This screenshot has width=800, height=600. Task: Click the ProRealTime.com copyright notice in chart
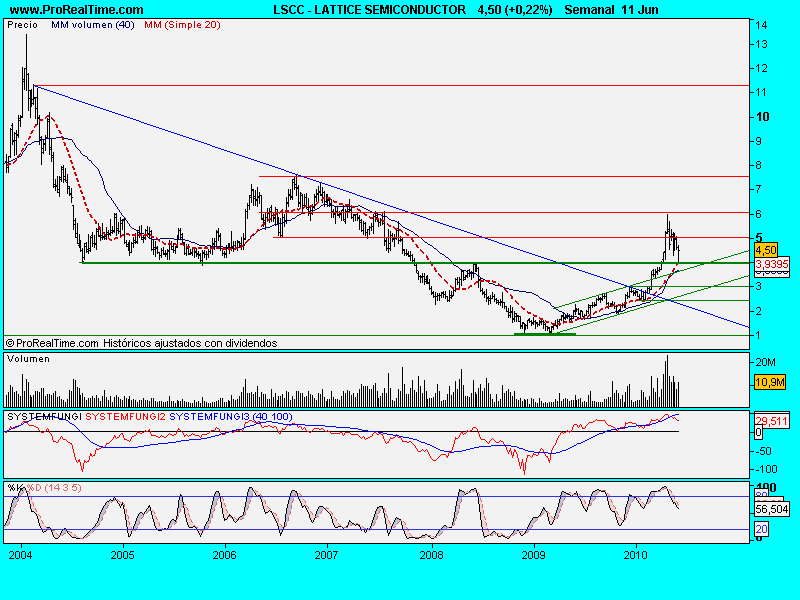click(142, 343)
